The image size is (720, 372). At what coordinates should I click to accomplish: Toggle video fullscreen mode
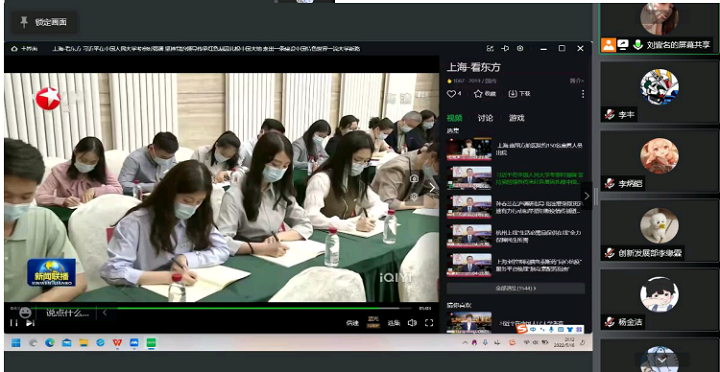tap(429, 323)
